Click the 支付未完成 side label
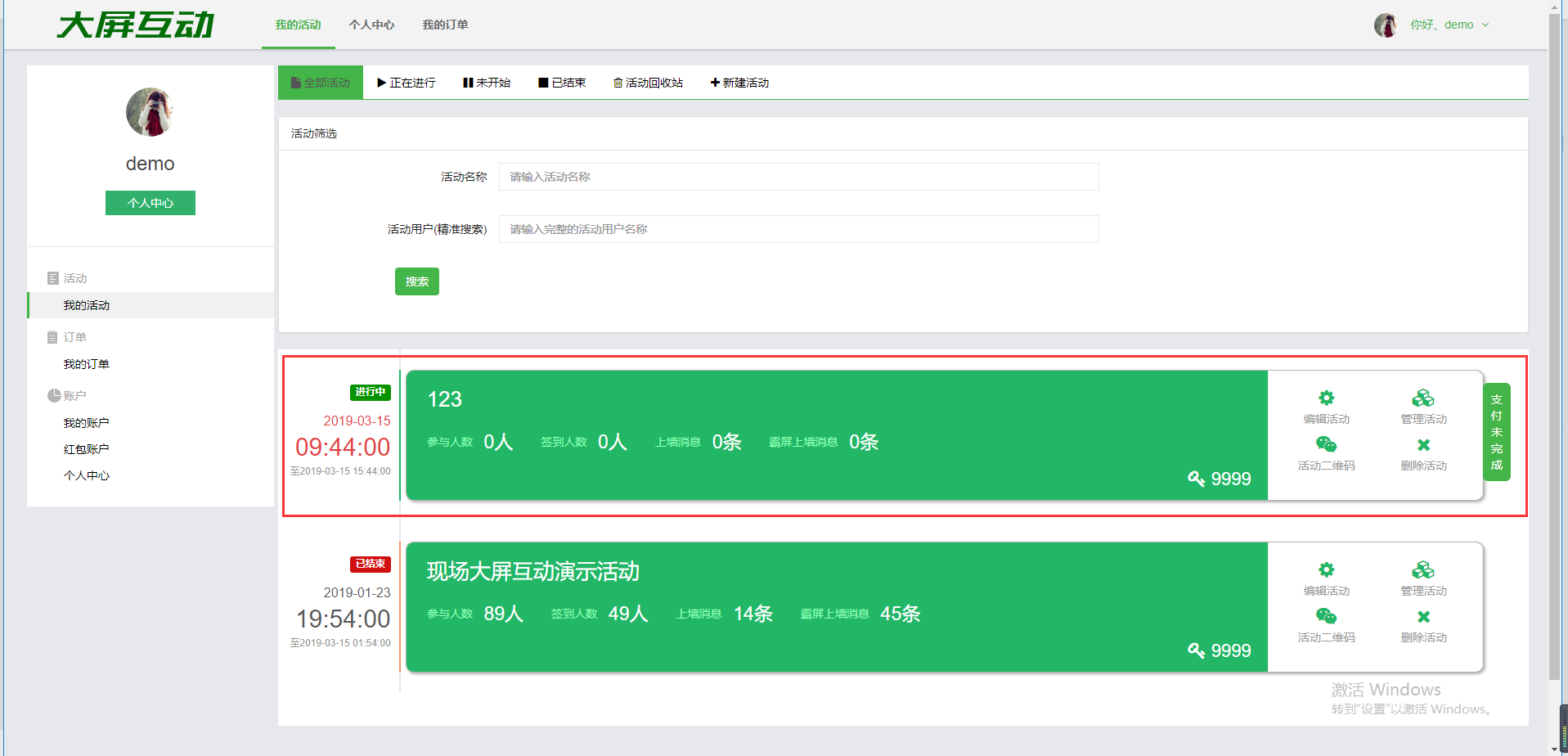The width and height of the screenshot is (1568, 756). click(1496, 432)
